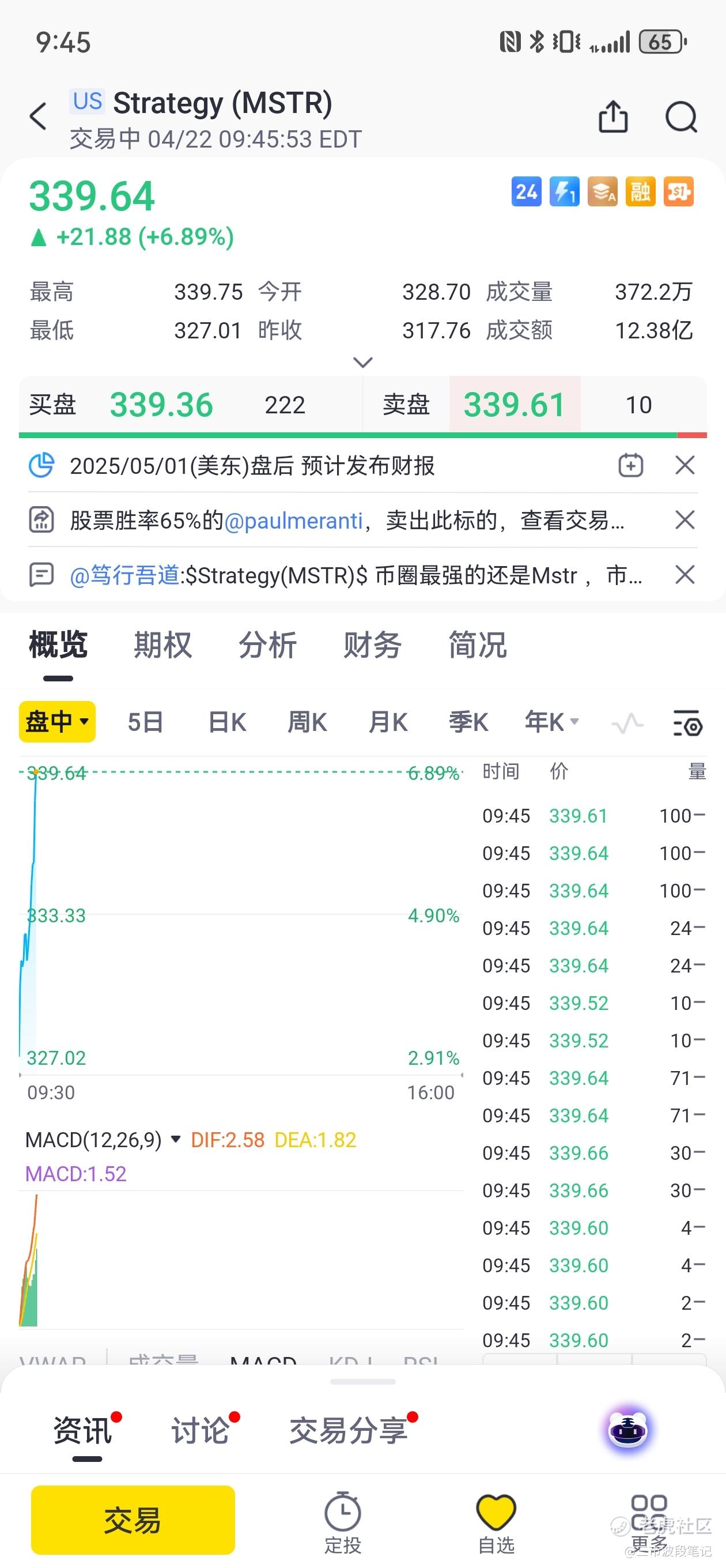Tap the earnings pie chart icon
The image size is (726, 1568).
41,466
